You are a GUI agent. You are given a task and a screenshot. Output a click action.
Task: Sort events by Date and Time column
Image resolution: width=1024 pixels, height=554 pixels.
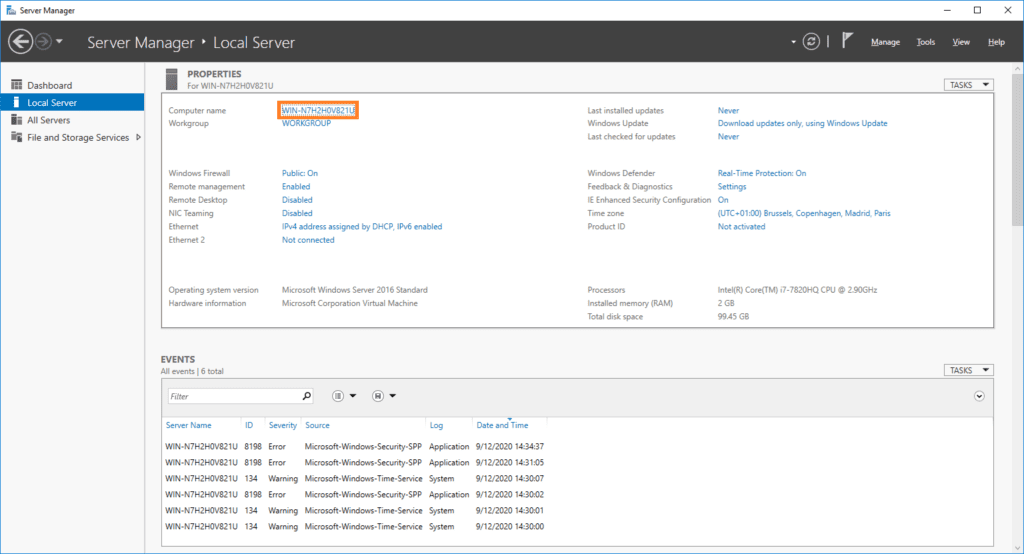502,425
